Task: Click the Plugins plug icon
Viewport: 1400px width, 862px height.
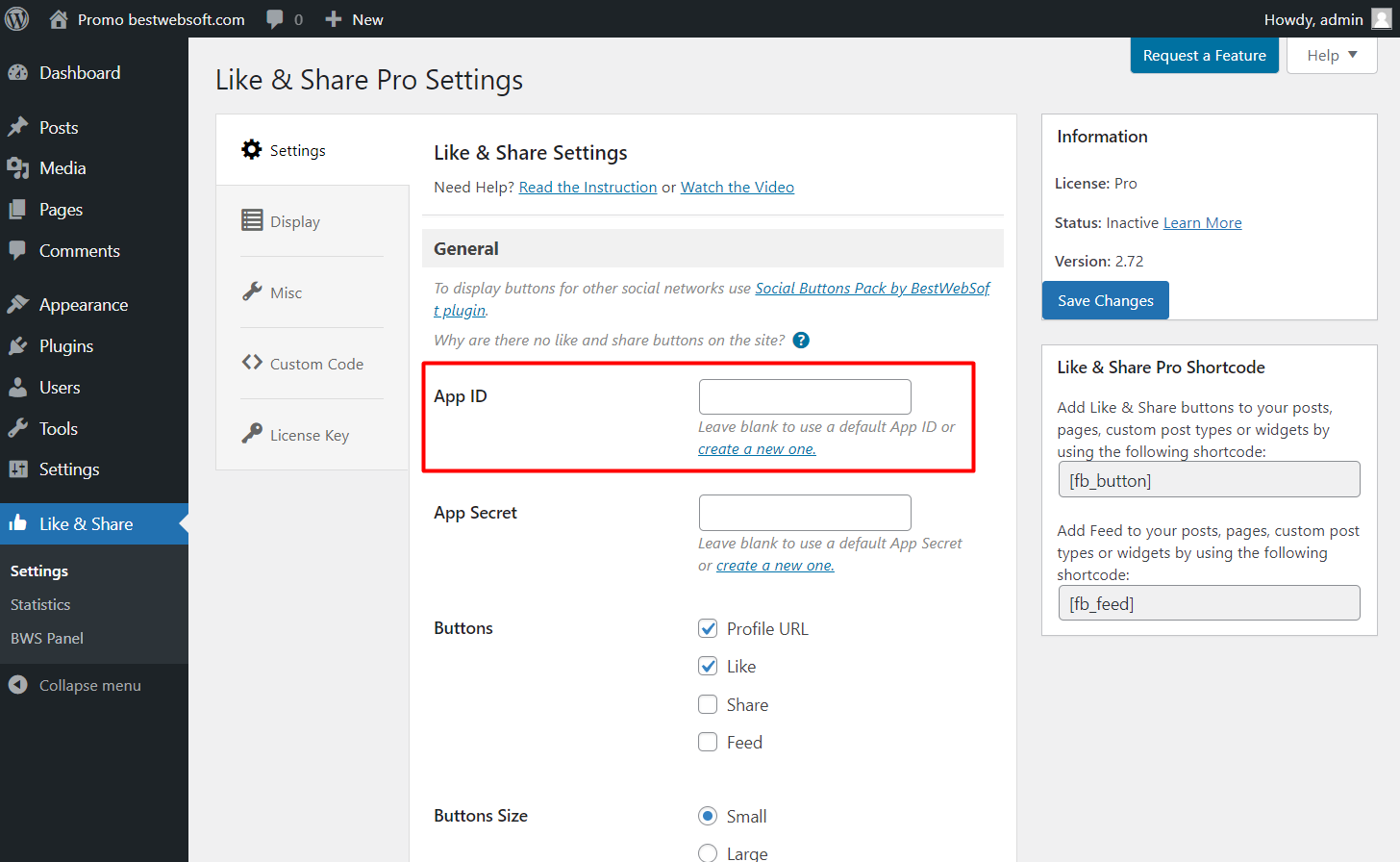Action: click(18, 346)
